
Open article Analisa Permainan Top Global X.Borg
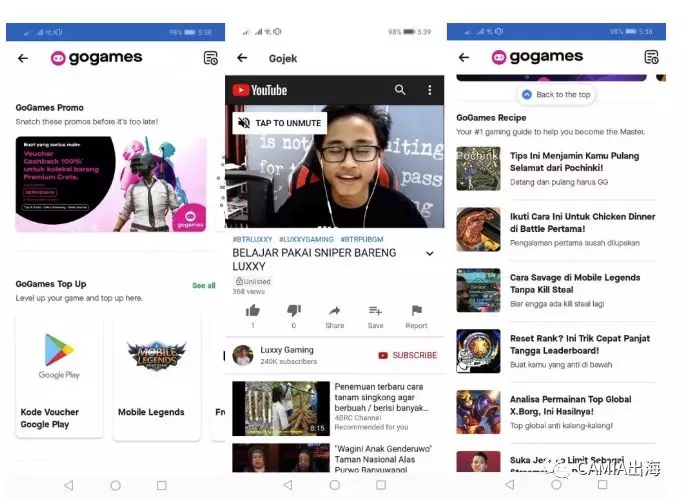point(571,405)
